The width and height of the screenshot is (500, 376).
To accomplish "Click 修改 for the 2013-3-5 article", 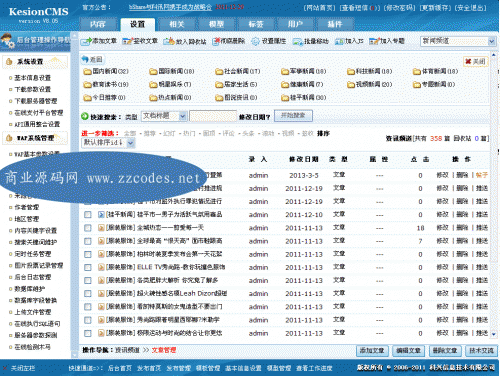I will coord(443,175).
